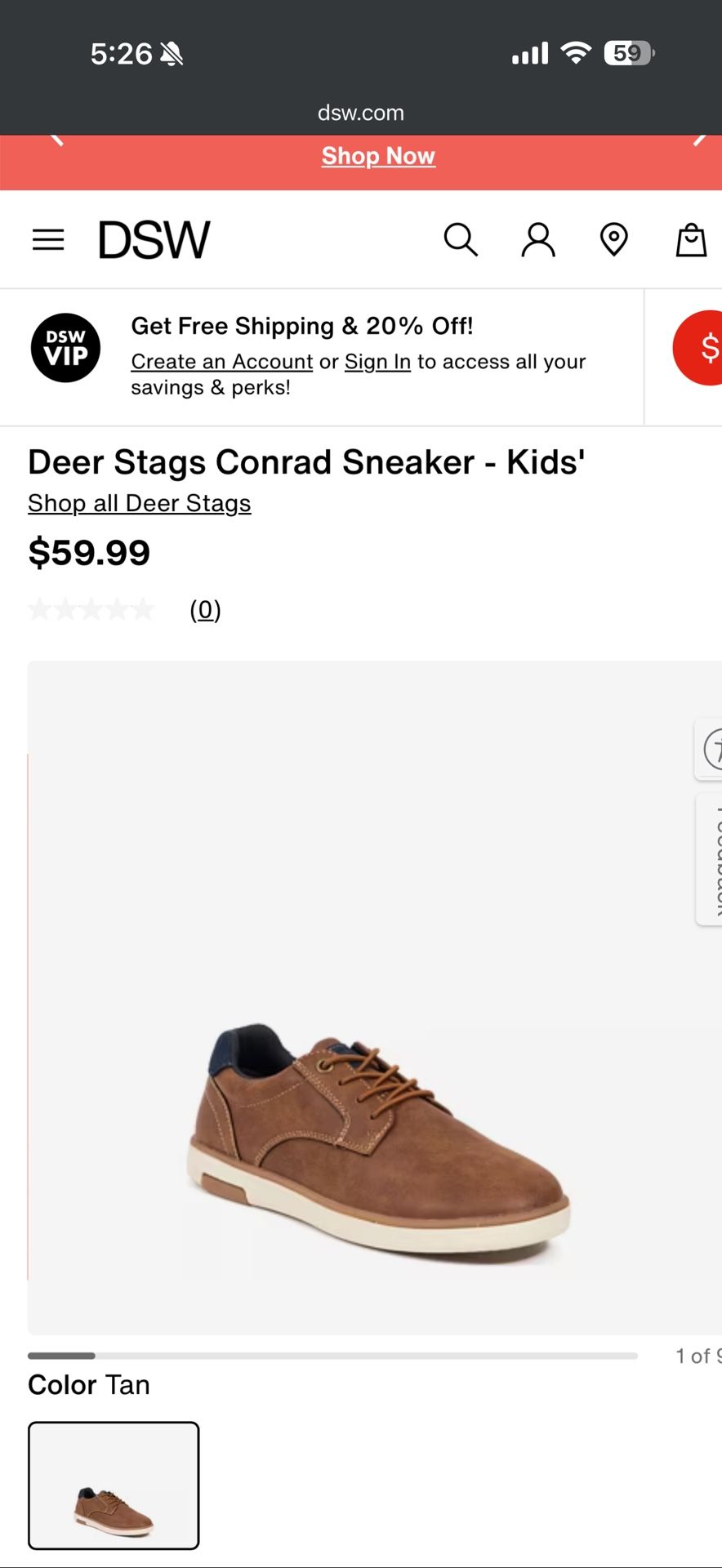Image resolution: width=722 pixels, height=1568 pixels.
Task: Tap the DSW VIP badge
Action: pos(65,348)
